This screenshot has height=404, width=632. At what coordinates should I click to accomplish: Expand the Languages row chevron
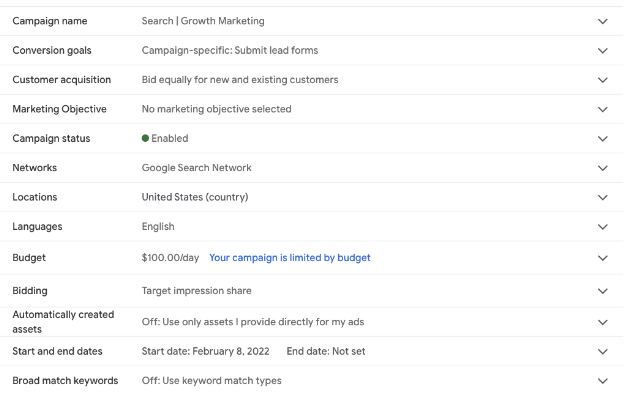point(602,227)
